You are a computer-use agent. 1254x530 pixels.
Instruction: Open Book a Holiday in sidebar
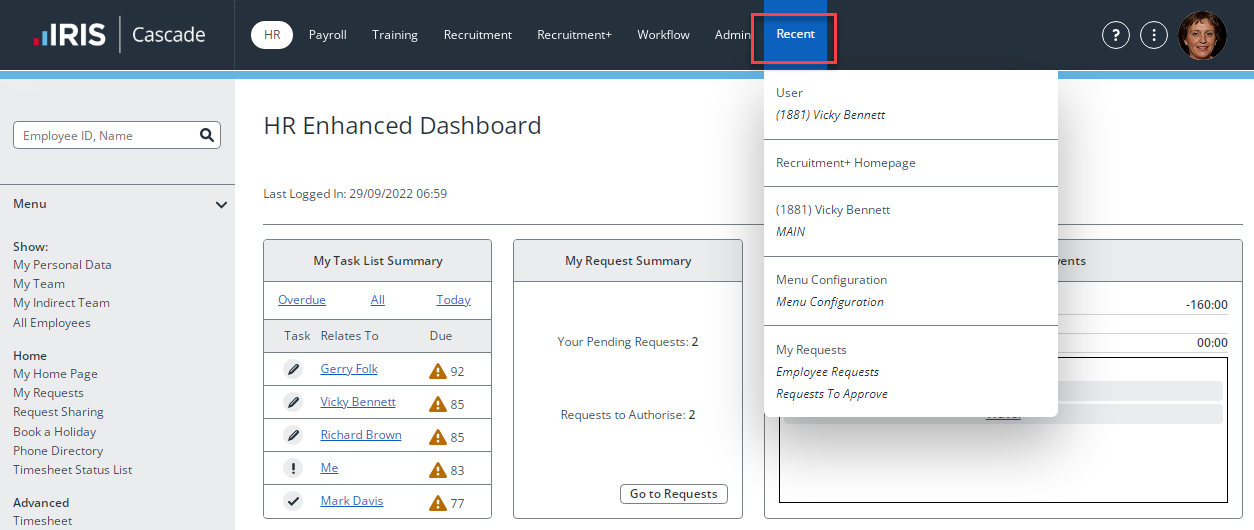[x=54, y=432]
